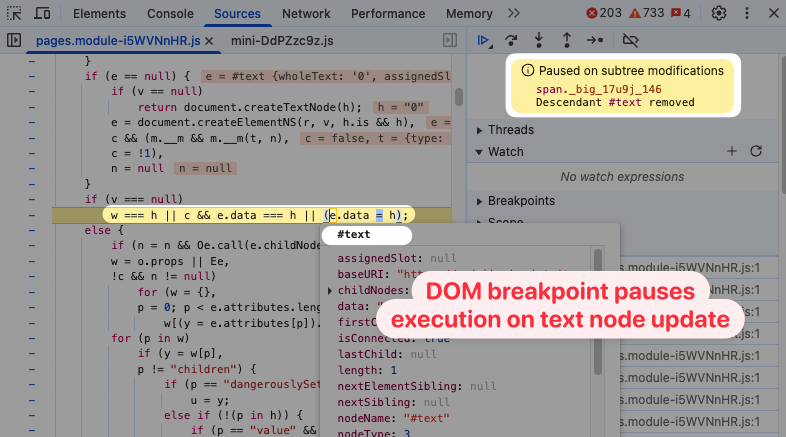Toggle the device toolbar icon
This screenshot has width=786, height=437.
coord(42,14)
